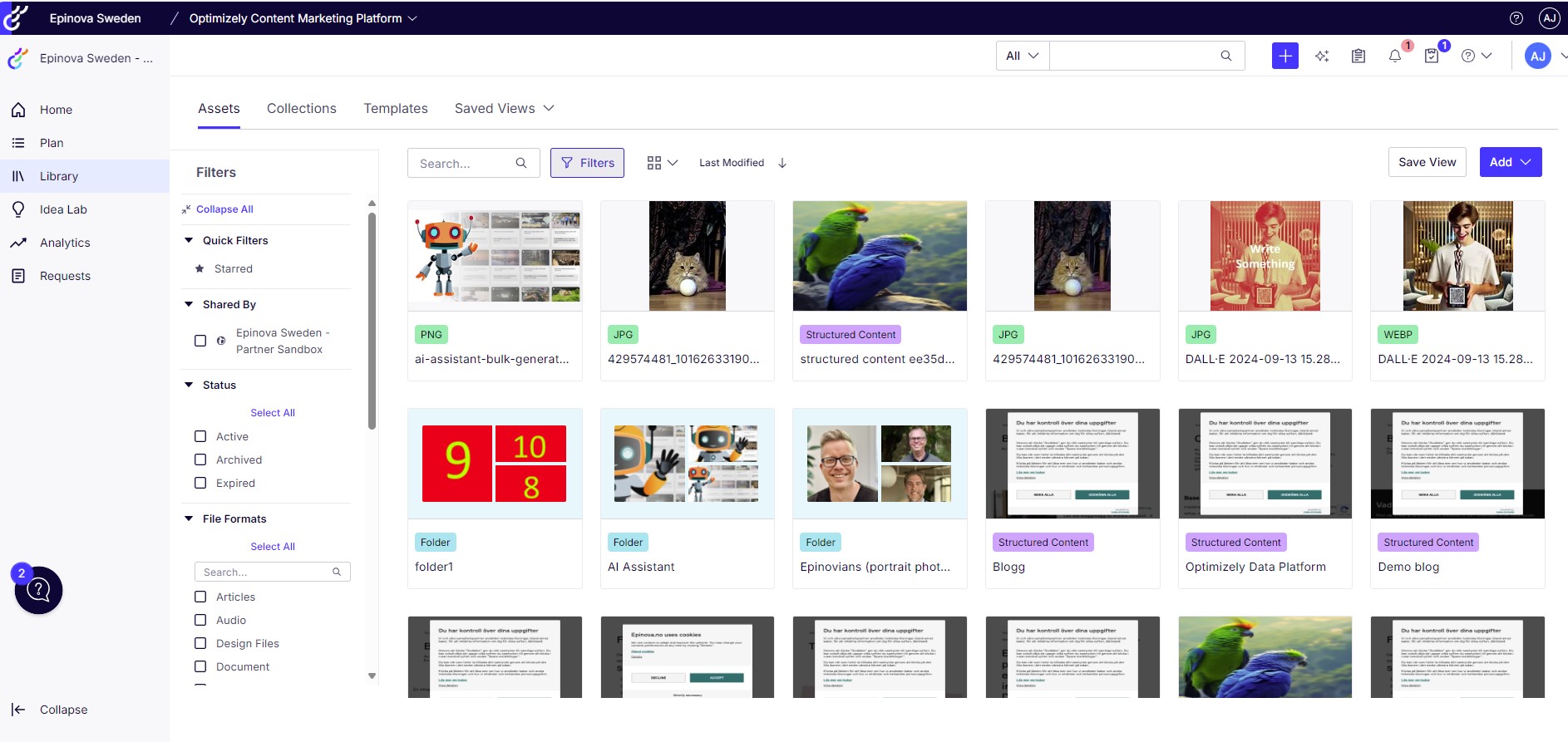1568x742 pixels.
Task: Open the Requests icon in the sidebar
Action: click(18, 276)
